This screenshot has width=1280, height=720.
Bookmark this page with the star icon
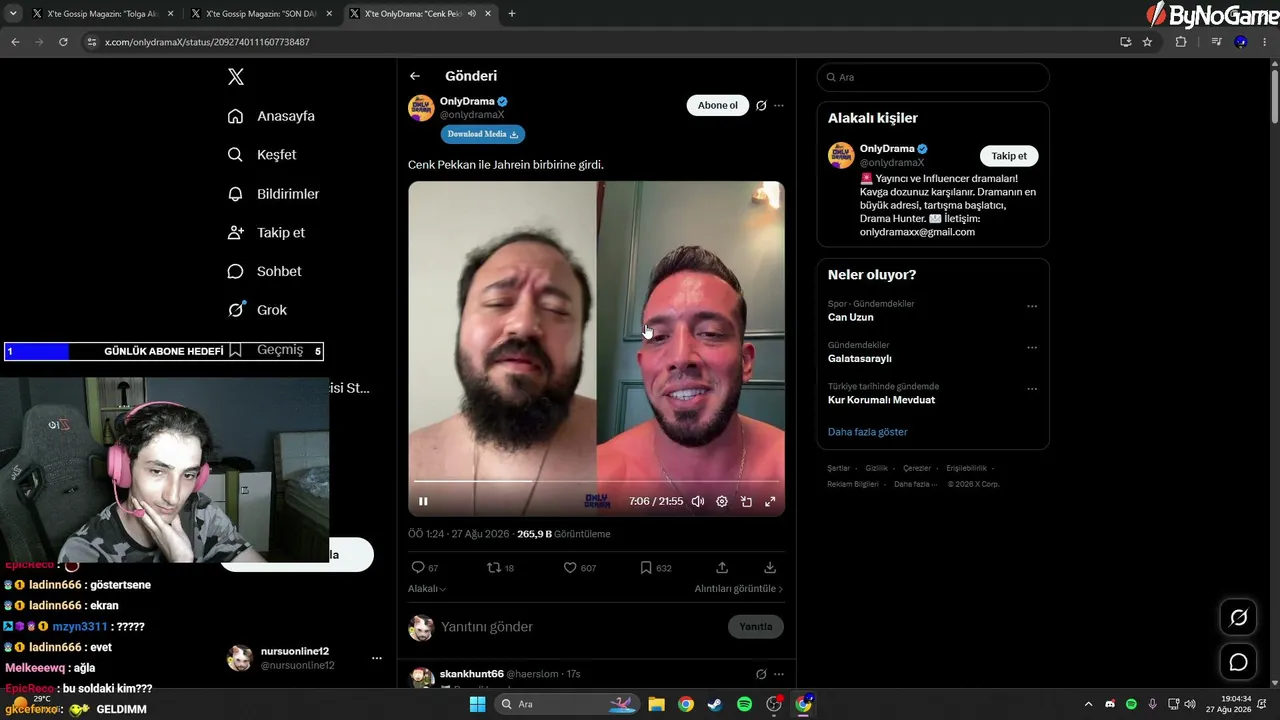(x=1147, y=42)
